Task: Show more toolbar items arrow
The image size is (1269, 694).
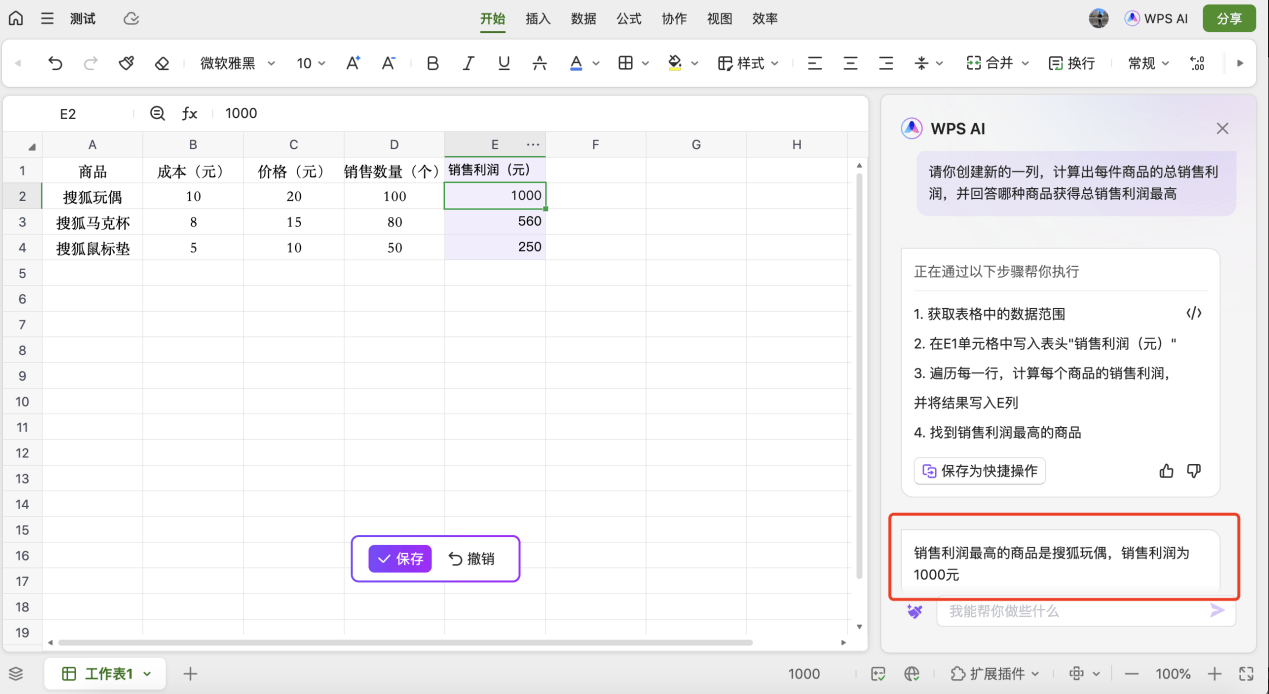Action: point(1240,63)
